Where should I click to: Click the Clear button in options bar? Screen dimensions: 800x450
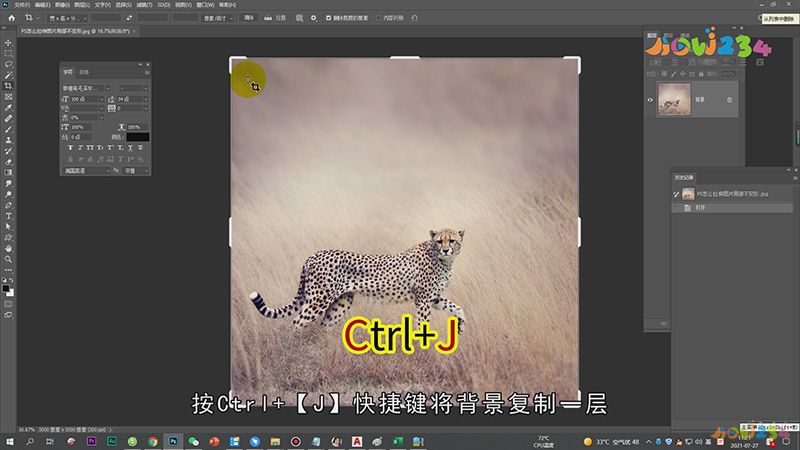tap(249, 18)
